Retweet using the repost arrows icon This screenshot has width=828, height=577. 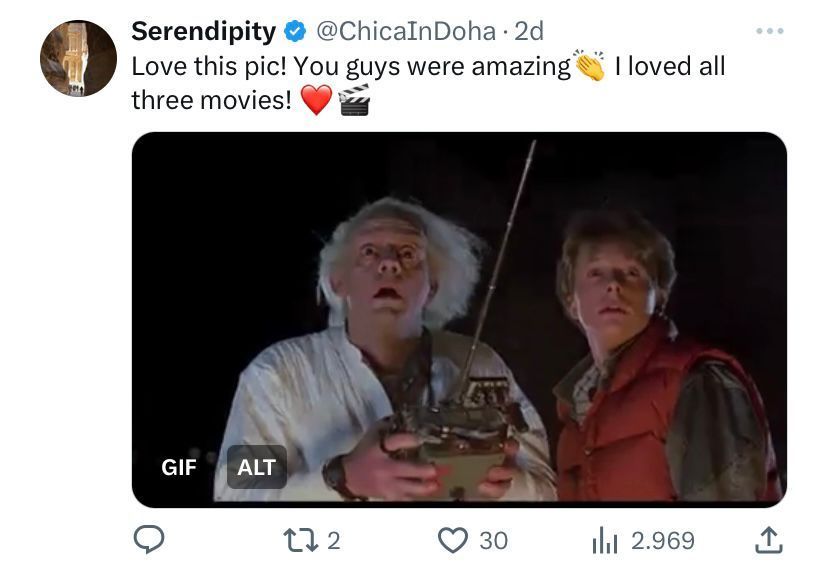(301, 540)
